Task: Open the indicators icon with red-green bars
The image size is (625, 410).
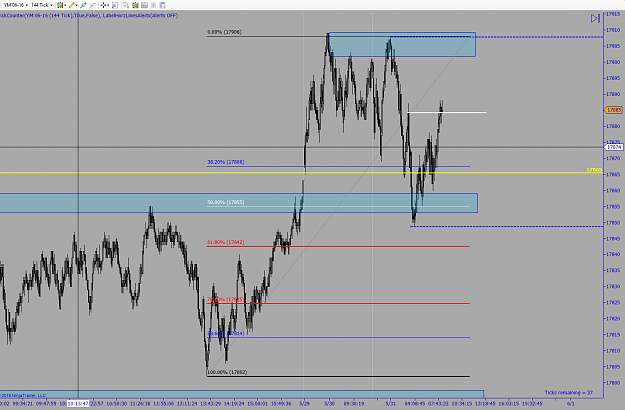Action: 136,5
